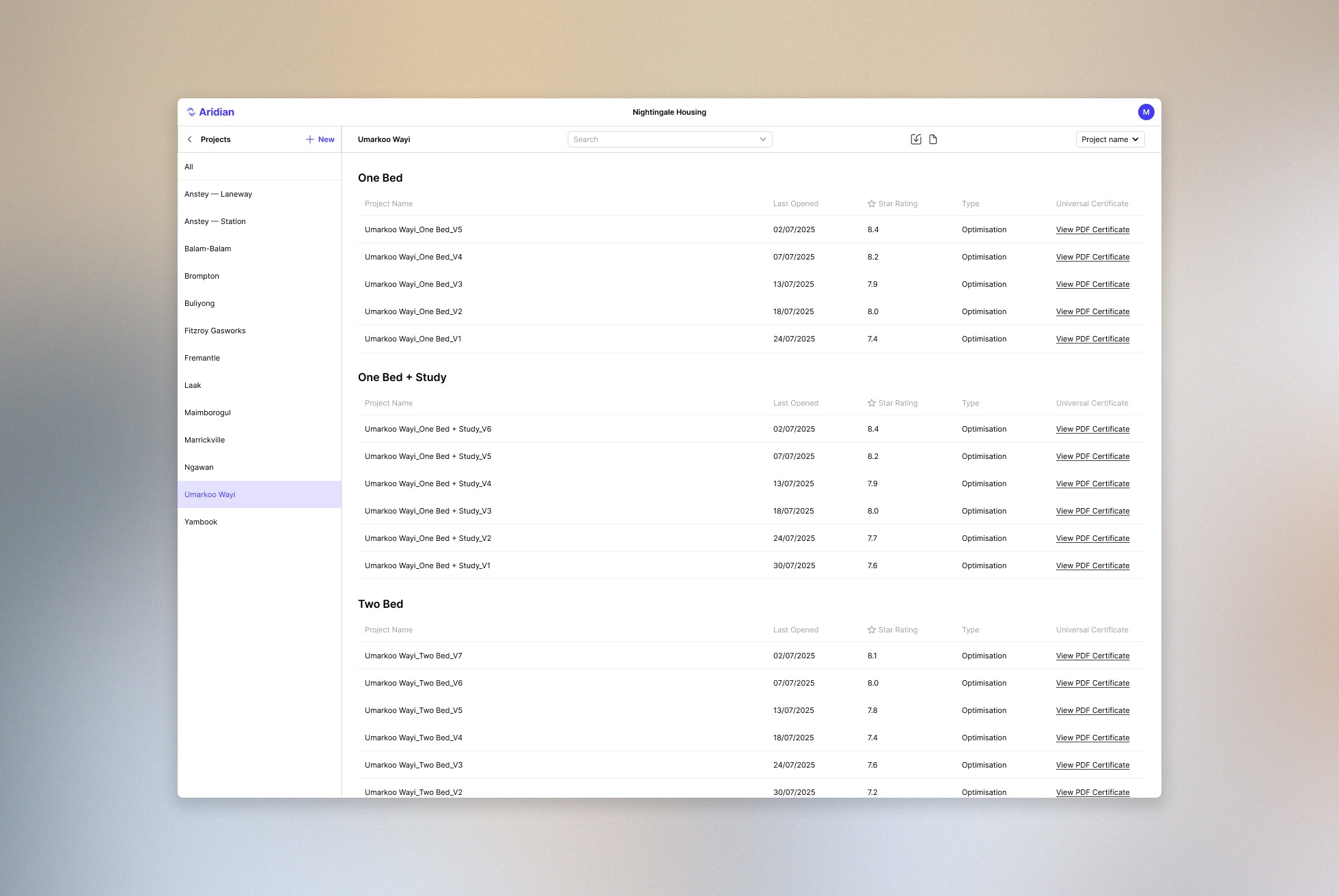This screenshot has height=896, width=1339.
Task: Select Fitzroy Gasworks in the project list
Action: [215, 331]
